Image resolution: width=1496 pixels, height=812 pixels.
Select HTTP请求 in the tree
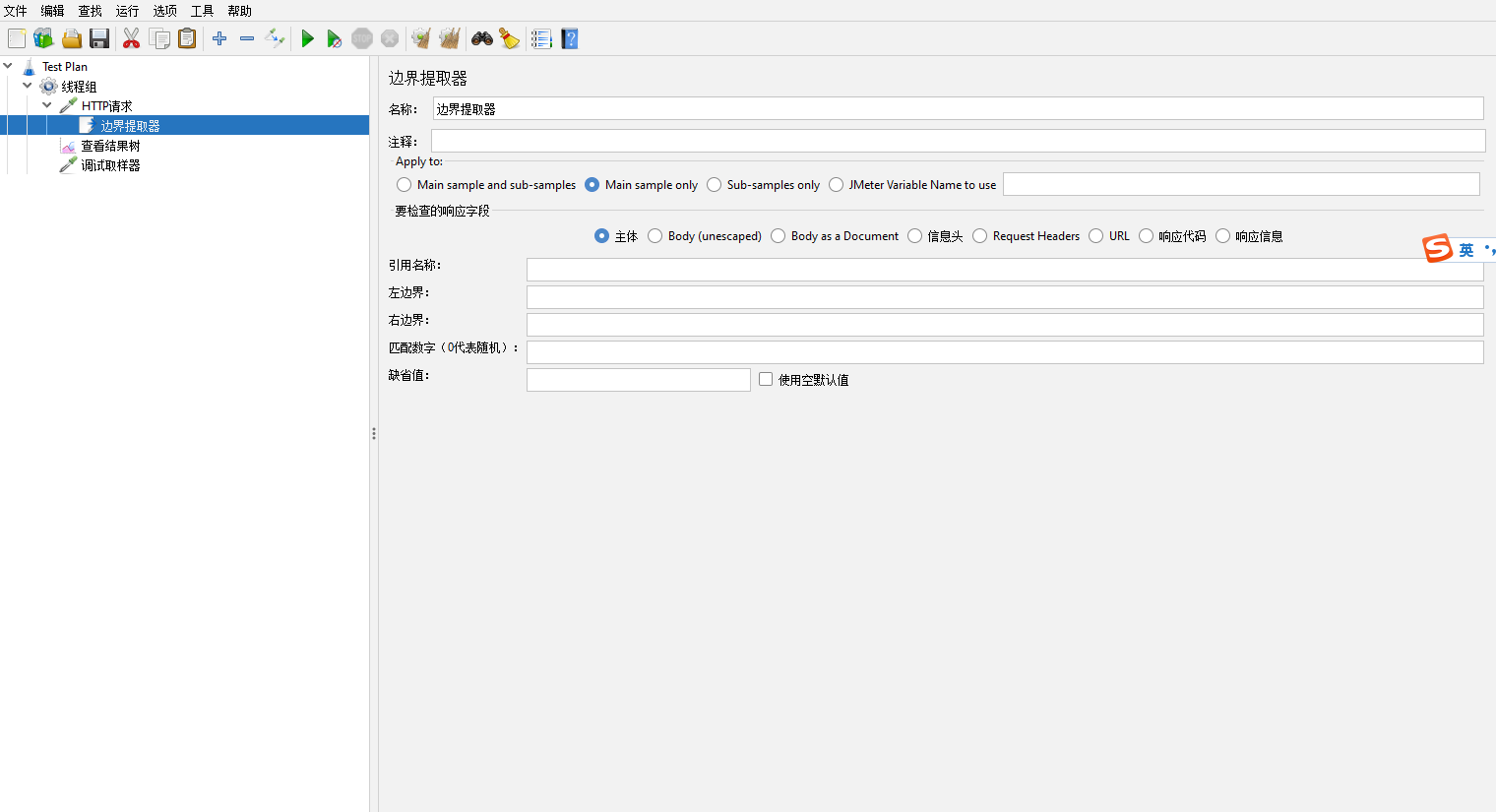tap(106, 106)
